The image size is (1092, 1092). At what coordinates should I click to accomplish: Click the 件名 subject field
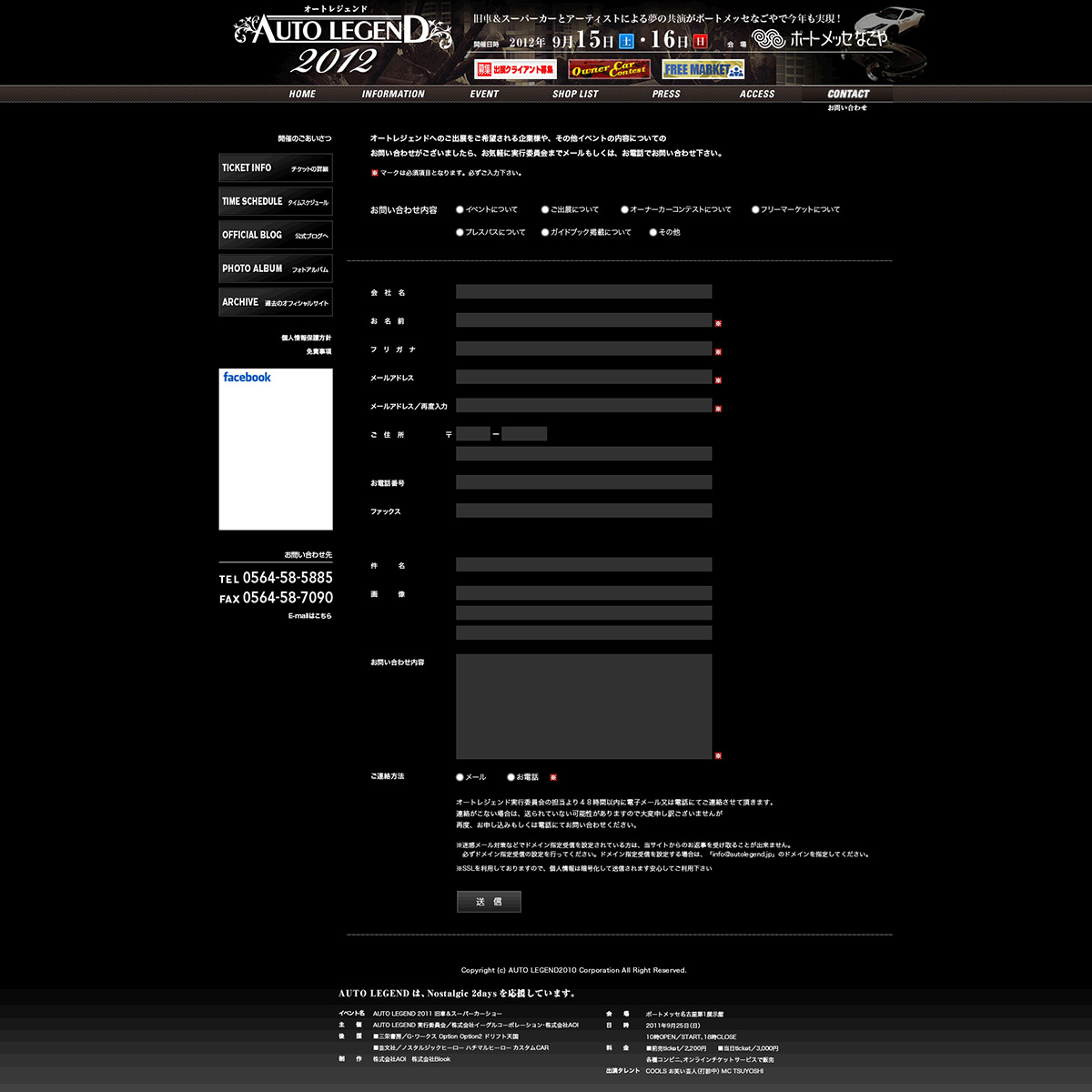click(x=584, y=565)
